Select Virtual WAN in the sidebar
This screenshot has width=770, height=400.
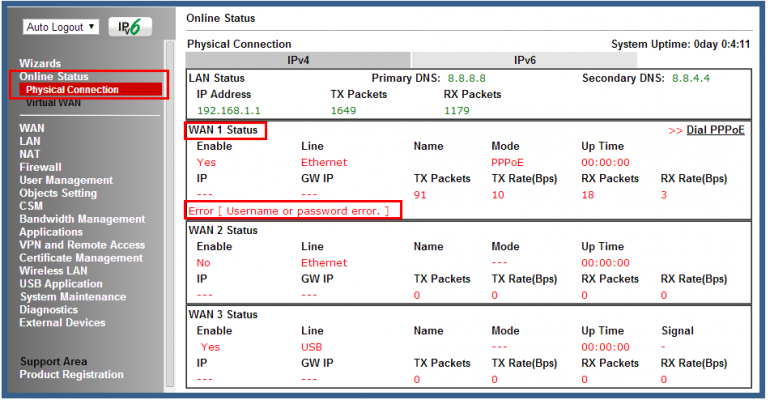55,103
